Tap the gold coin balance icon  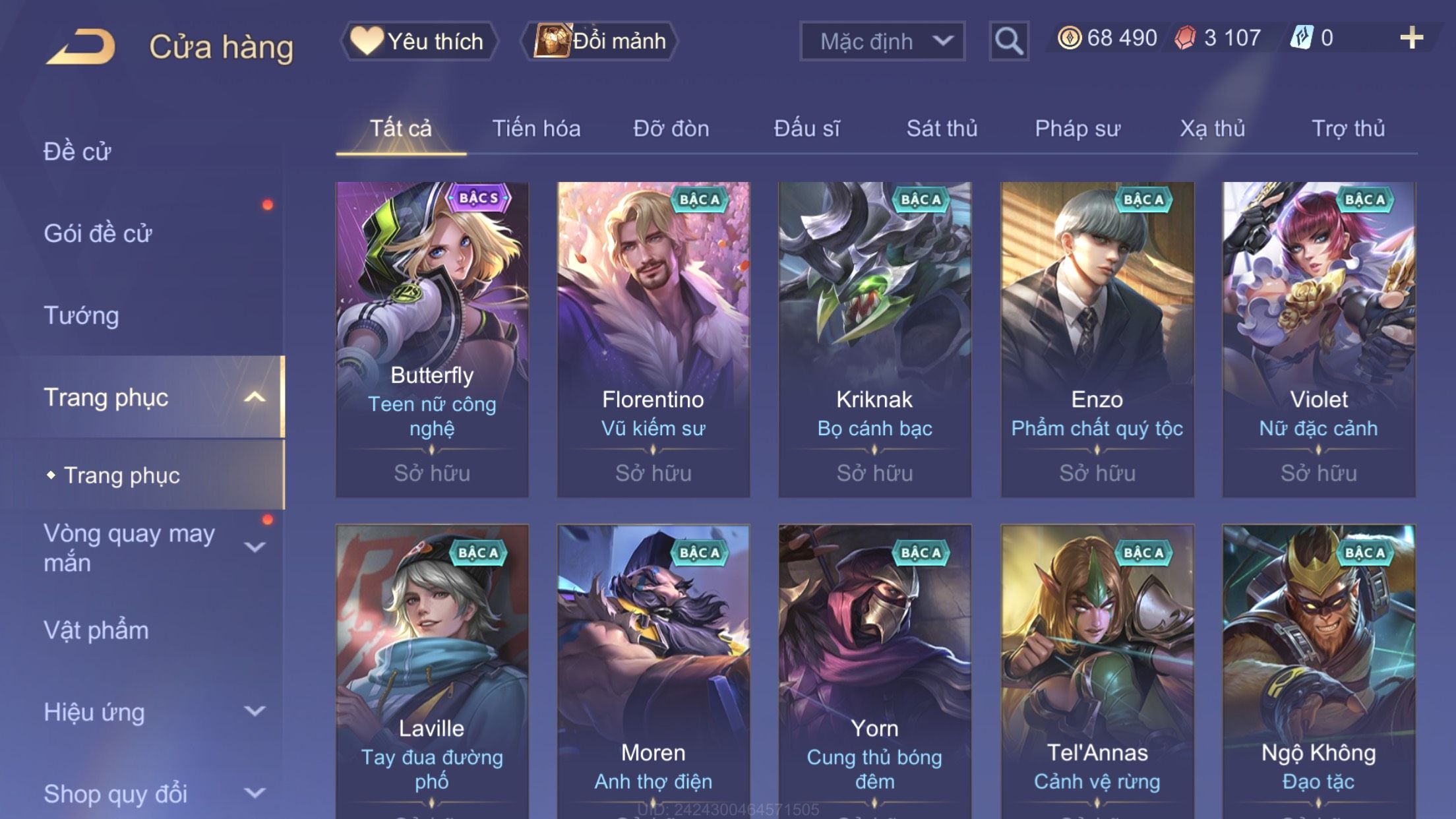1069,38
